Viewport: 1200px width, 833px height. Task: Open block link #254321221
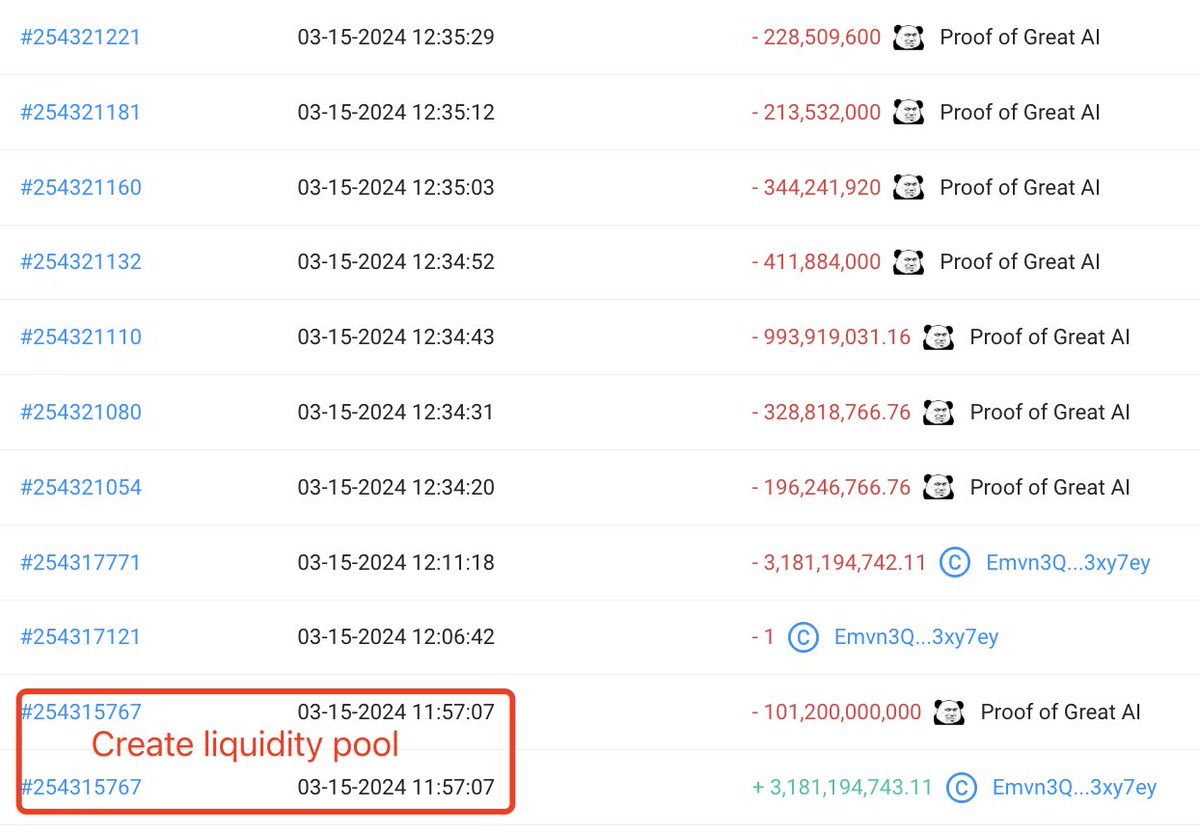81,38
